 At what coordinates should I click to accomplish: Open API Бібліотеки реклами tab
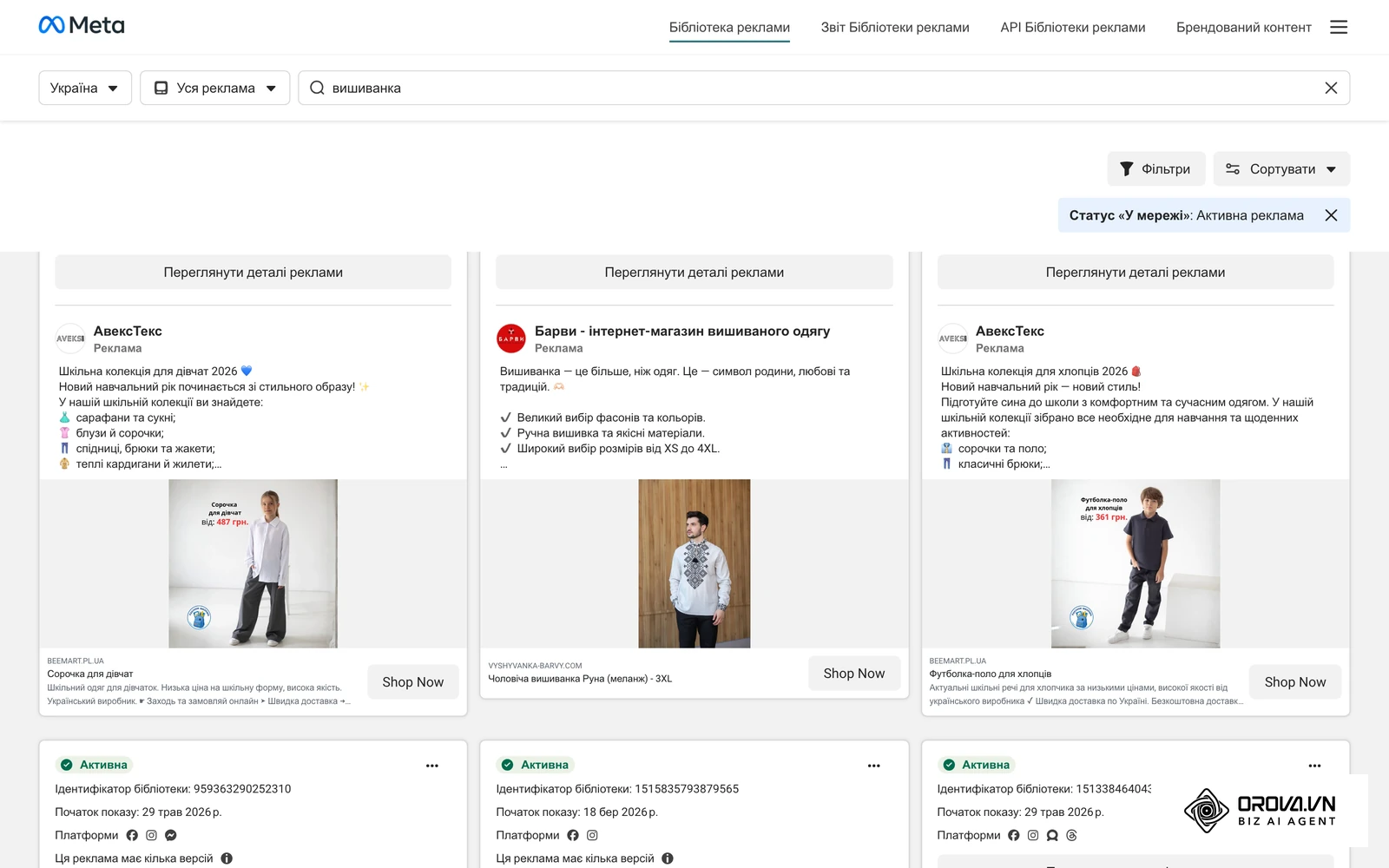coord(1073,27)
